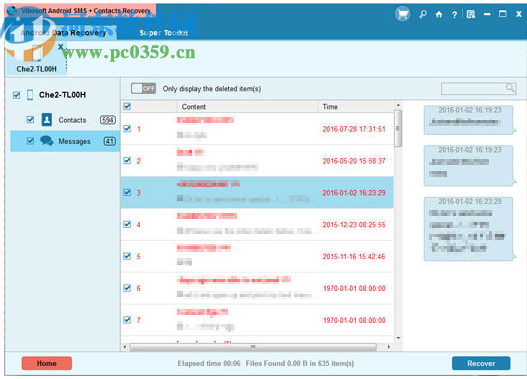Screen dimensions: 527x379
Task: Toggle the Che2-TL00H device checkbox
Action: [16, 95]
